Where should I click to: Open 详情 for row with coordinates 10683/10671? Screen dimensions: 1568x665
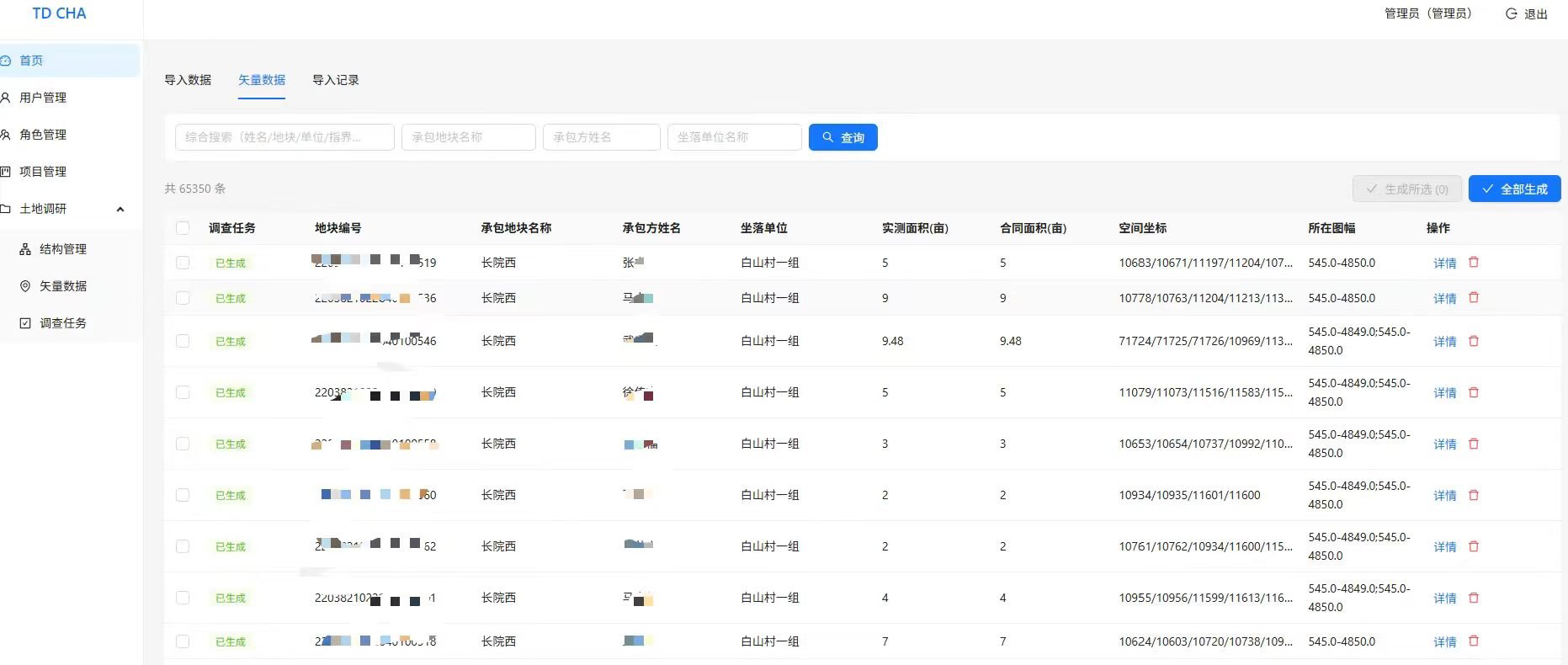(x=1444, y=263)
